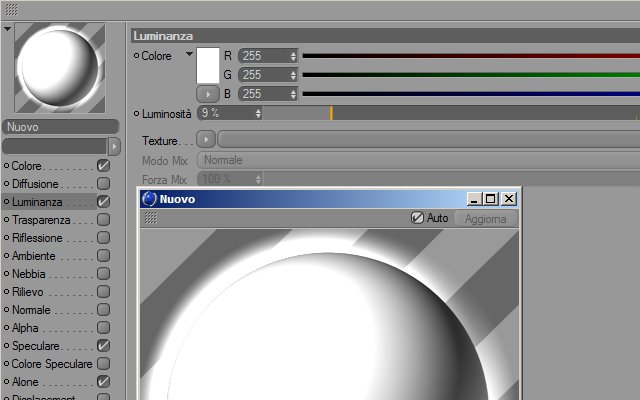Click the grip handle icon at top-left
640x400 pixels.
[11, 9]
